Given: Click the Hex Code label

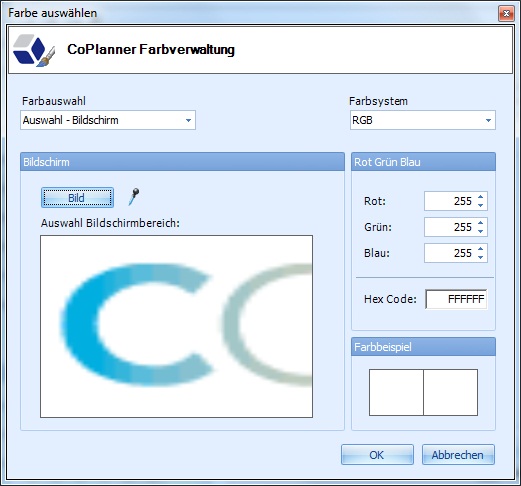Looking at the screenshot, I should pos(390,299).
